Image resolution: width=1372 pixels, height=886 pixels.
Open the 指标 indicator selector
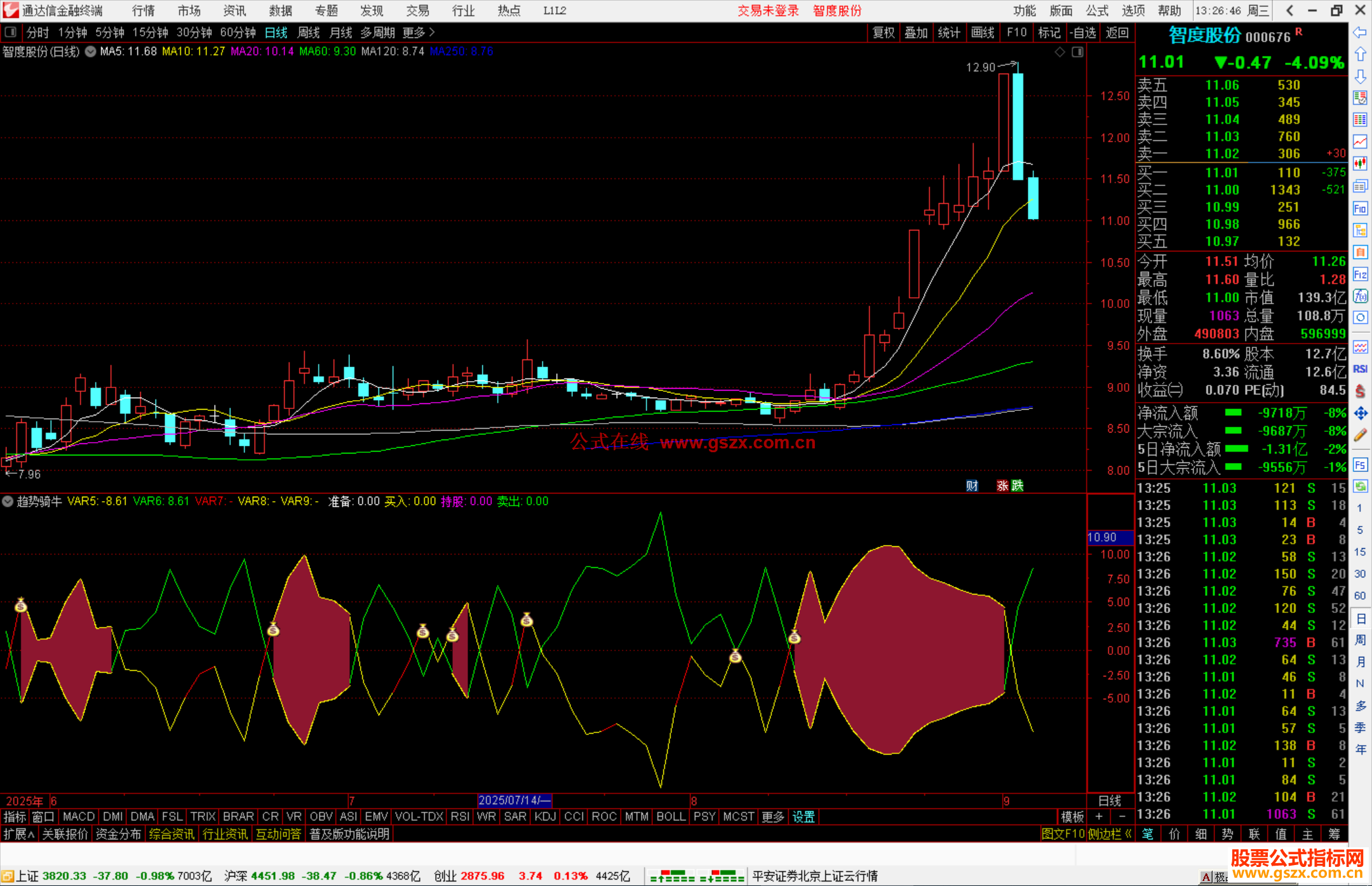[15, 817]
